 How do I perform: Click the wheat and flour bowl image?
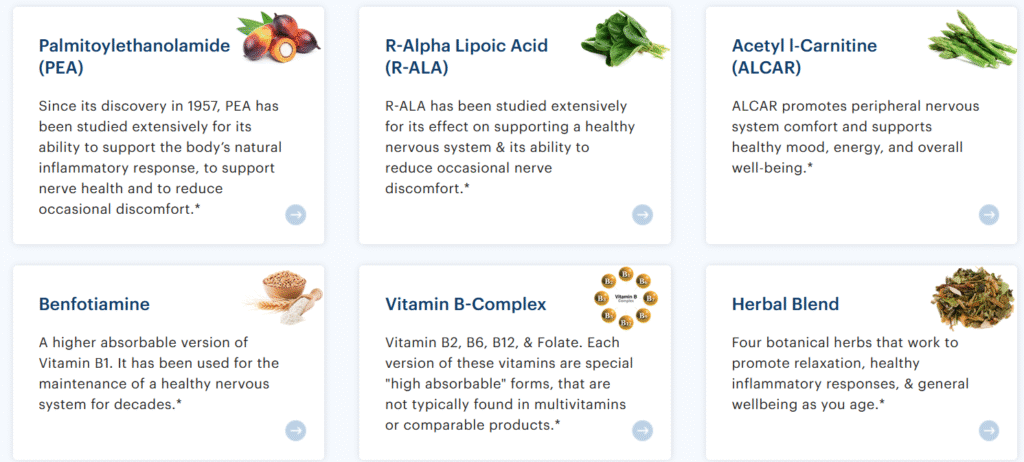pos(285,297)
